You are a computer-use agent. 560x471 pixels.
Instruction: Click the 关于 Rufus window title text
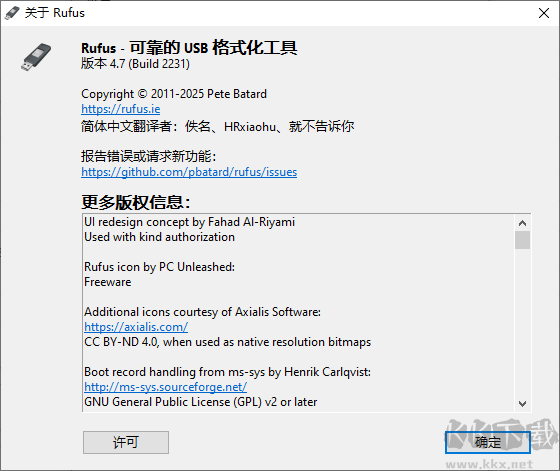click(x=55, y=13)
